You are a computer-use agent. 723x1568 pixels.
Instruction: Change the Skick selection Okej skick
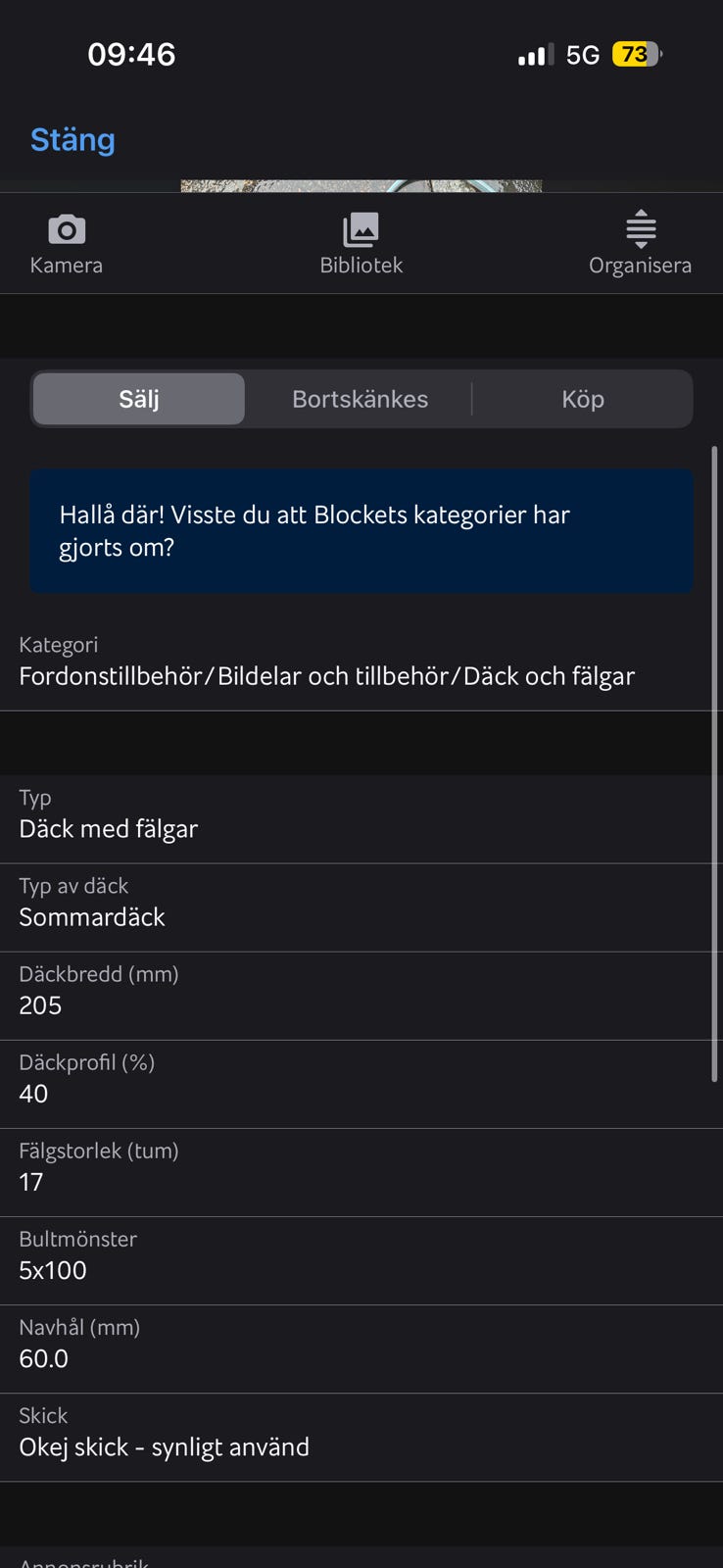point(361,1432)
